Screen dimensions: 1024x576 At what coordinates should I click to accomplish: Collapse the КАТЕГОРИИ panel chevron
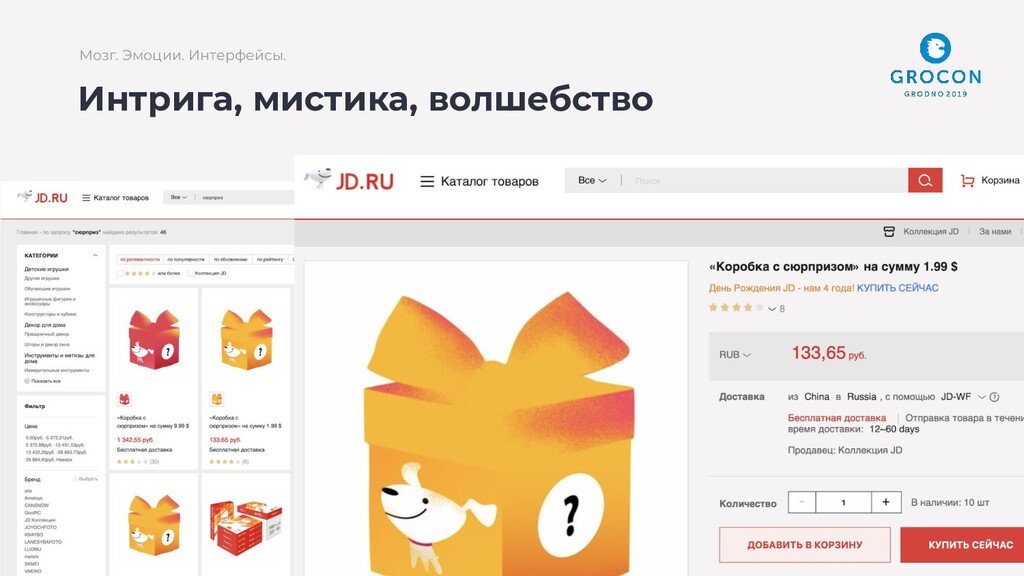click(95, 255)
